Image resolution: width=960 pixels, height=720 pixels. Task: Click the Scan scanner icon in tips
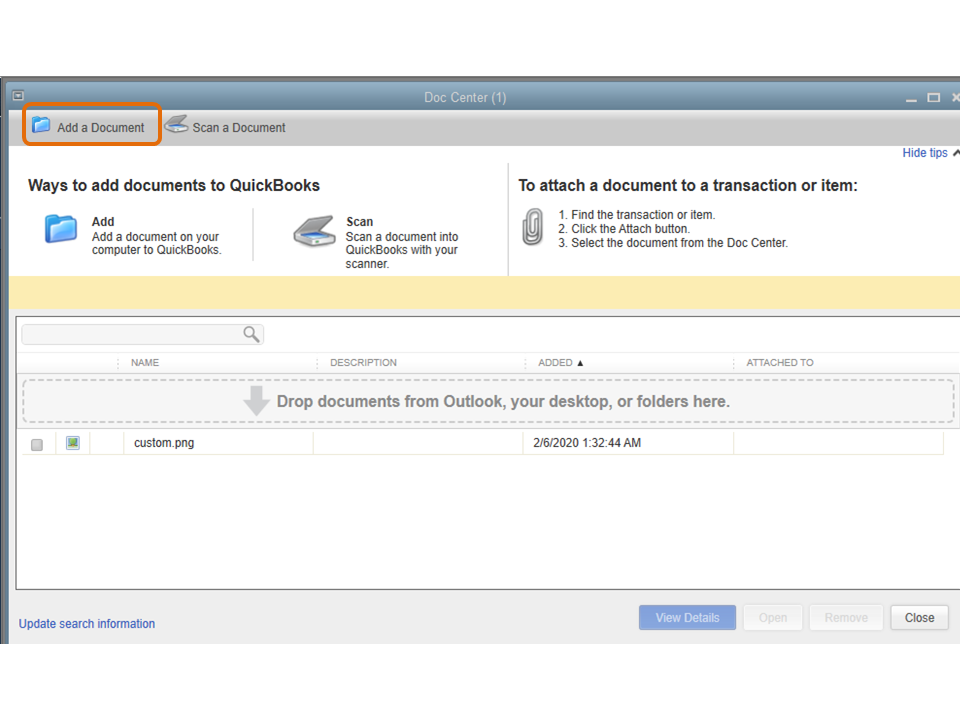(315, 231)
